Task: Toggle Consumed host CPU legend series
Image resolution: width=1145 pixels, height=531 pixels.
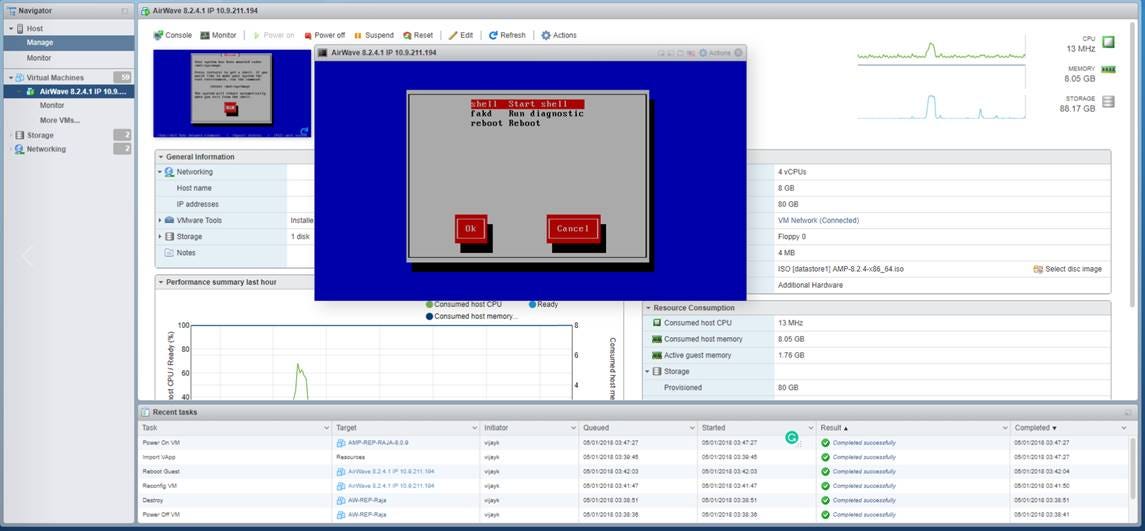Action: pos(464,304)
